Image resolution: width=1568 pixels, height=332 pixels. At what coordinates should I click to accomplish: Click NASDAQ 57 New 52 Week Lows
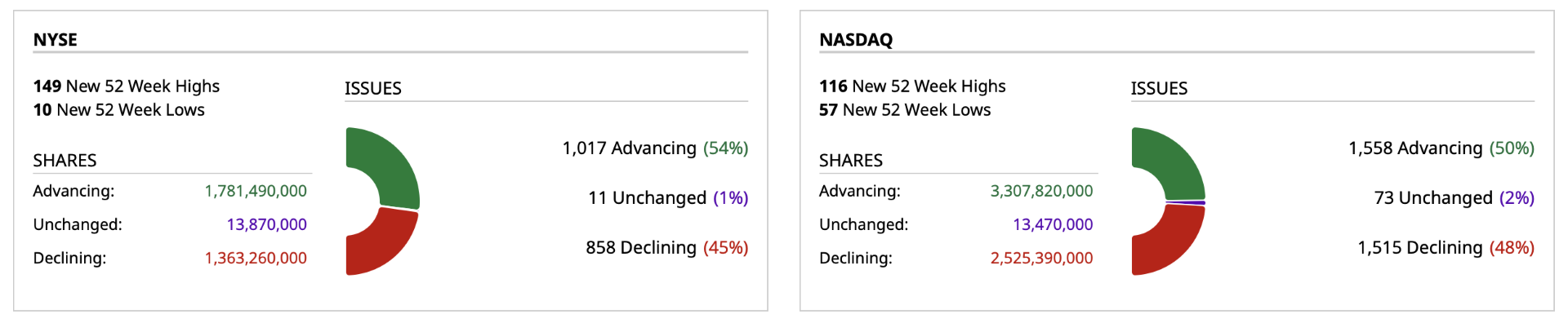(905, 110)
